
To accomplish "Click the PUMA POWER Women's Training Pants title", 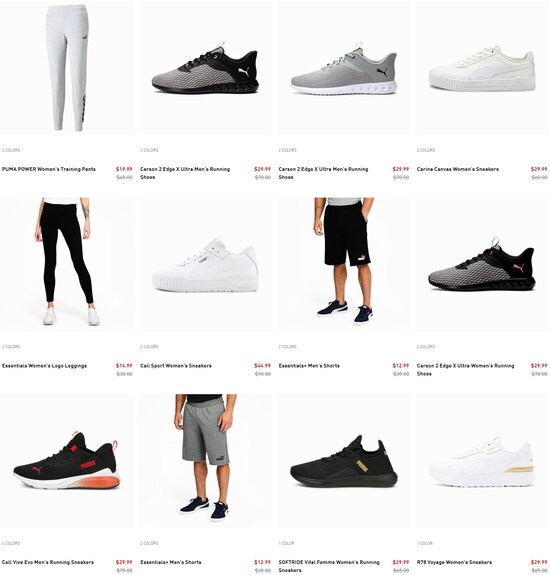I will 49,169.
